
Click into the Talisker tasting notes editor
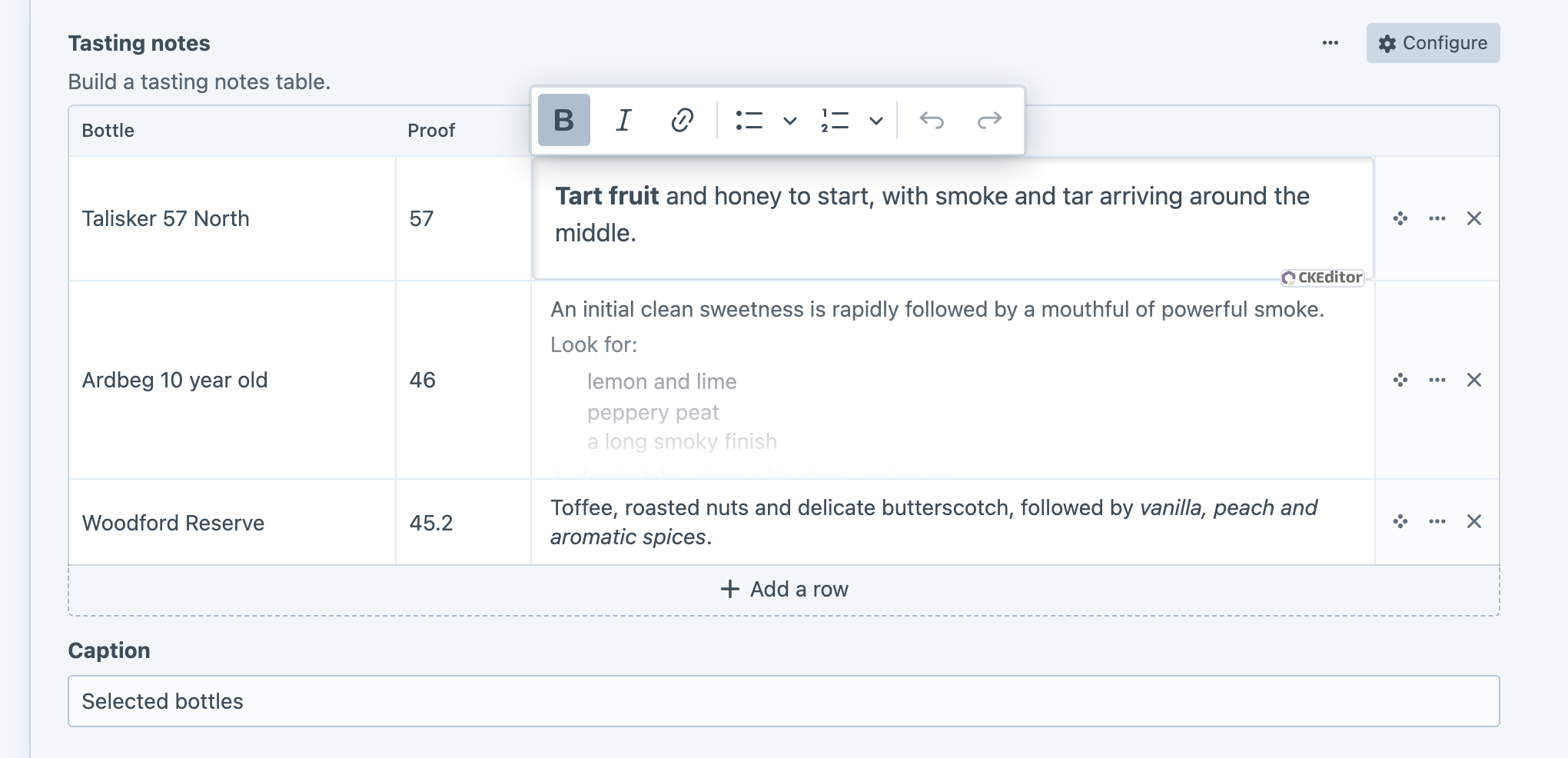pyautogui.click(x=953, y=218)
